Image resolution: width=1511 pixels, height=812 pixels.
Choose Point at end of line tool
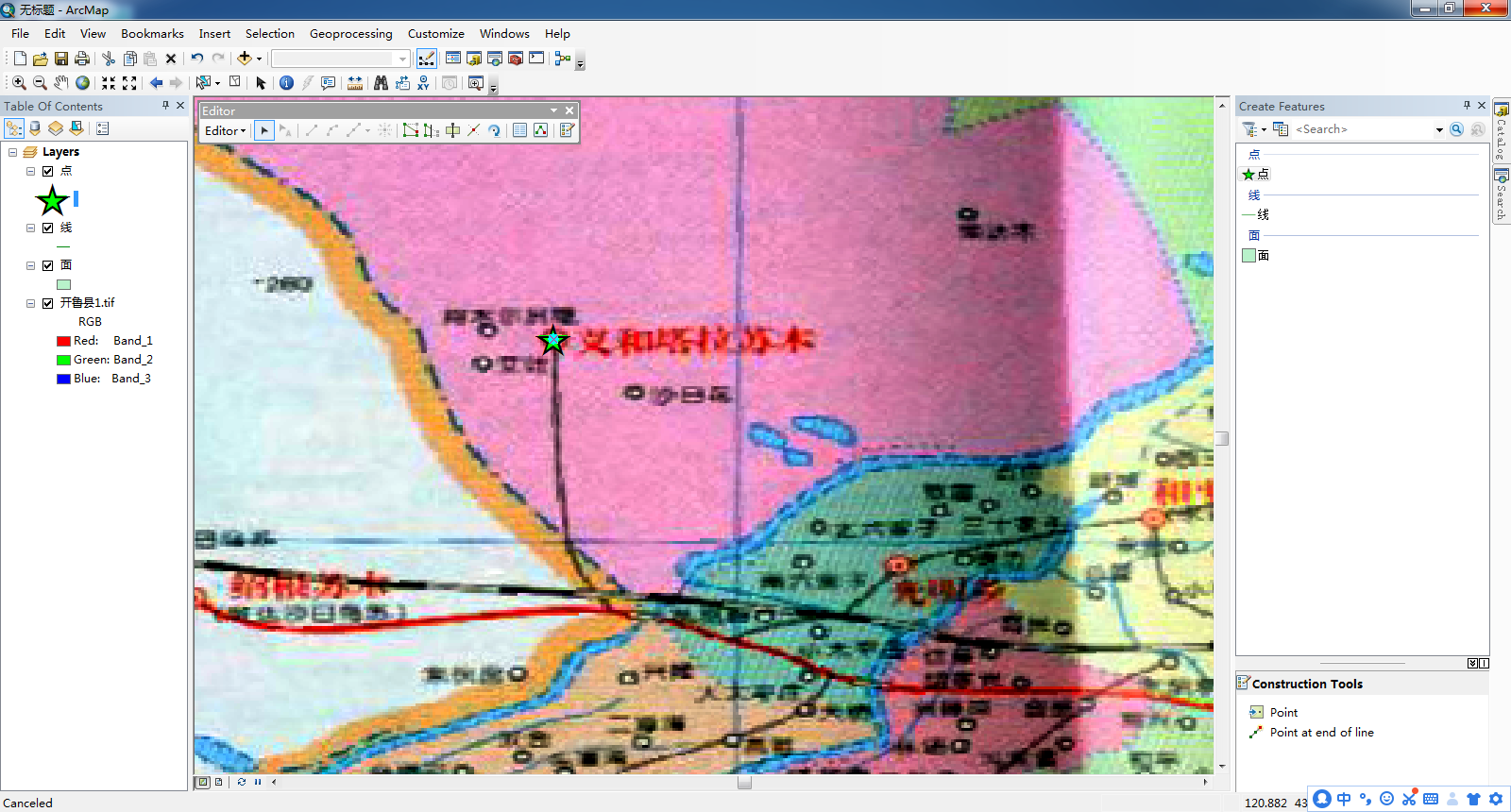tap(1311, 732)
